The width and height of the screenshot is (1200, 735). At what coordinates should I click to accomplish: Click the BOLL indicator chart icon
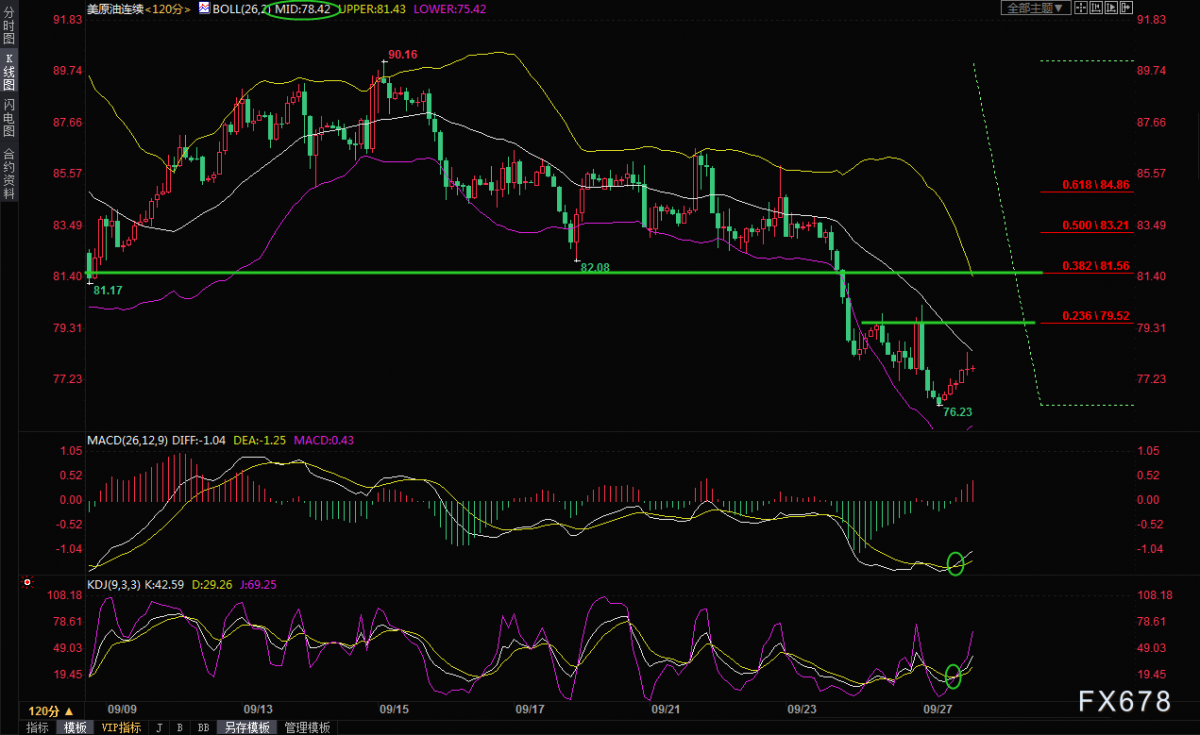[203, 7]
